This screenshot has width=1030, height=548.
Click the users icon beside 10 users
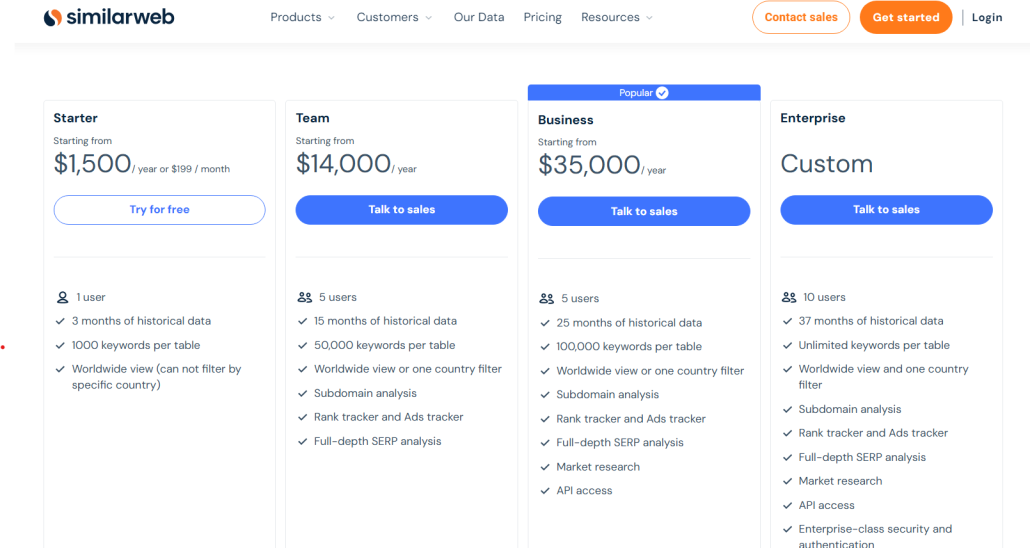(789, 297)
